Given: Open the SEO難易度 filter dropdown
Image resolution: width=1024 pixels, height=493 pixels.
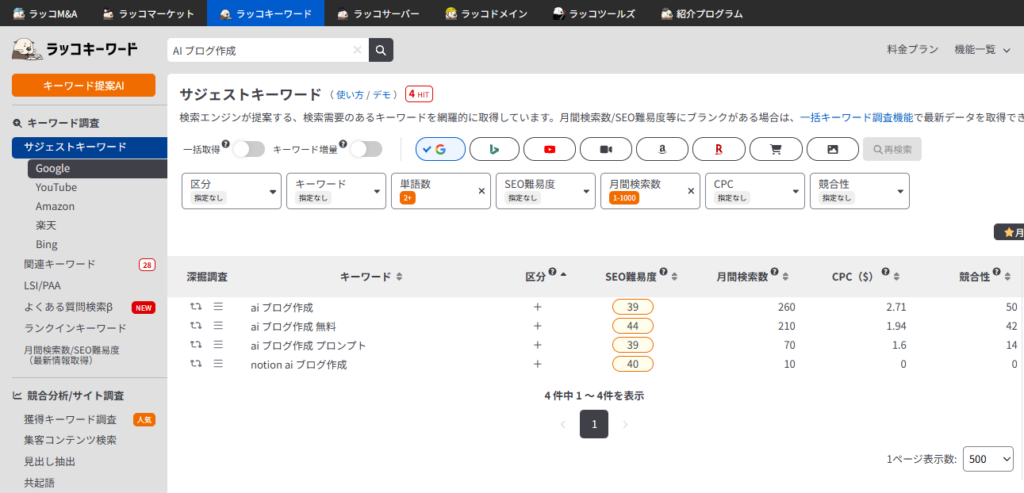Looking at the screenshot, I should pyautogui.click(x=544, y=191).
